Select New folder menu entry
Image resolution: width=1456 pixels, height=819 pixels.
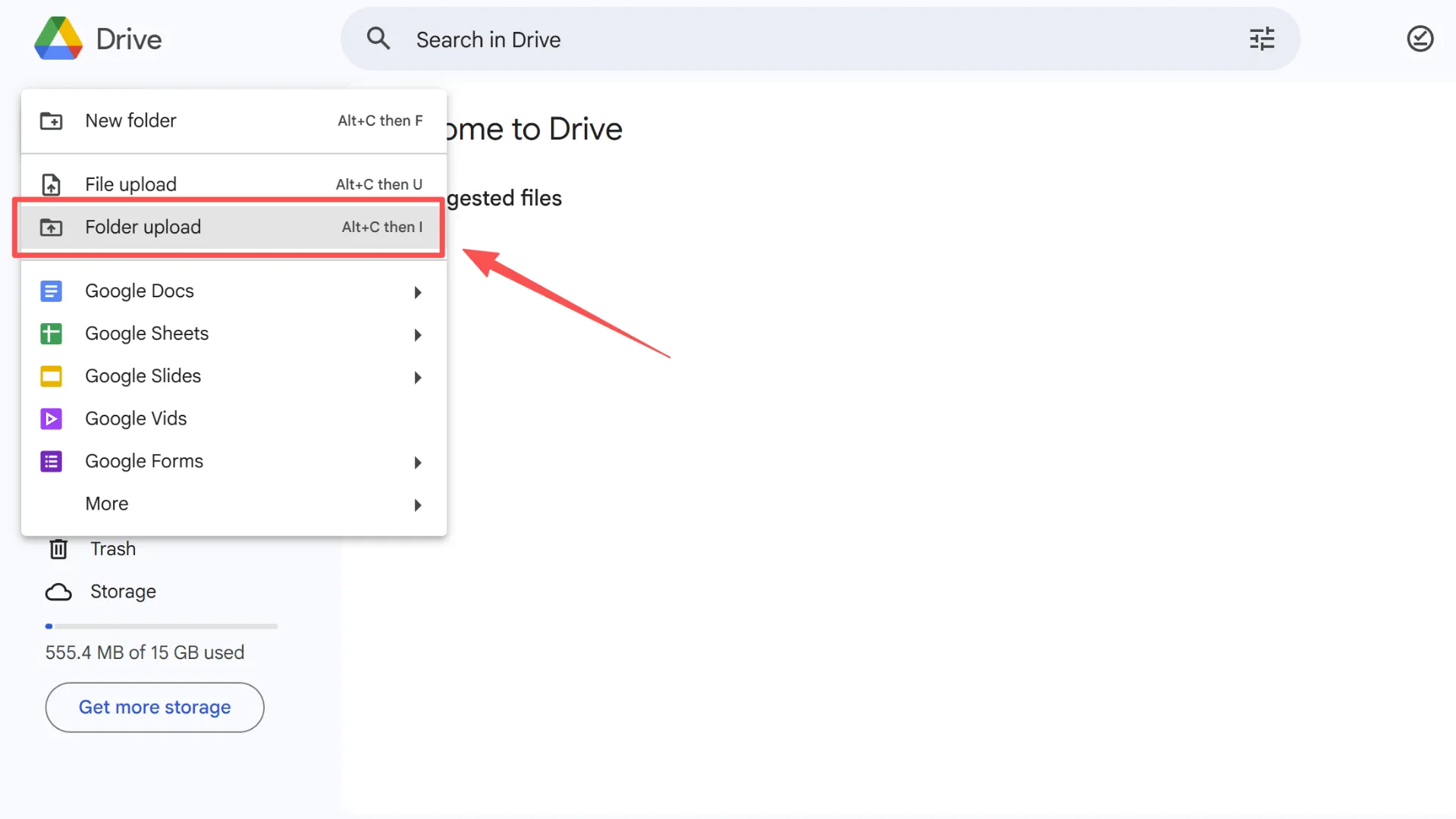pos(234,121)
